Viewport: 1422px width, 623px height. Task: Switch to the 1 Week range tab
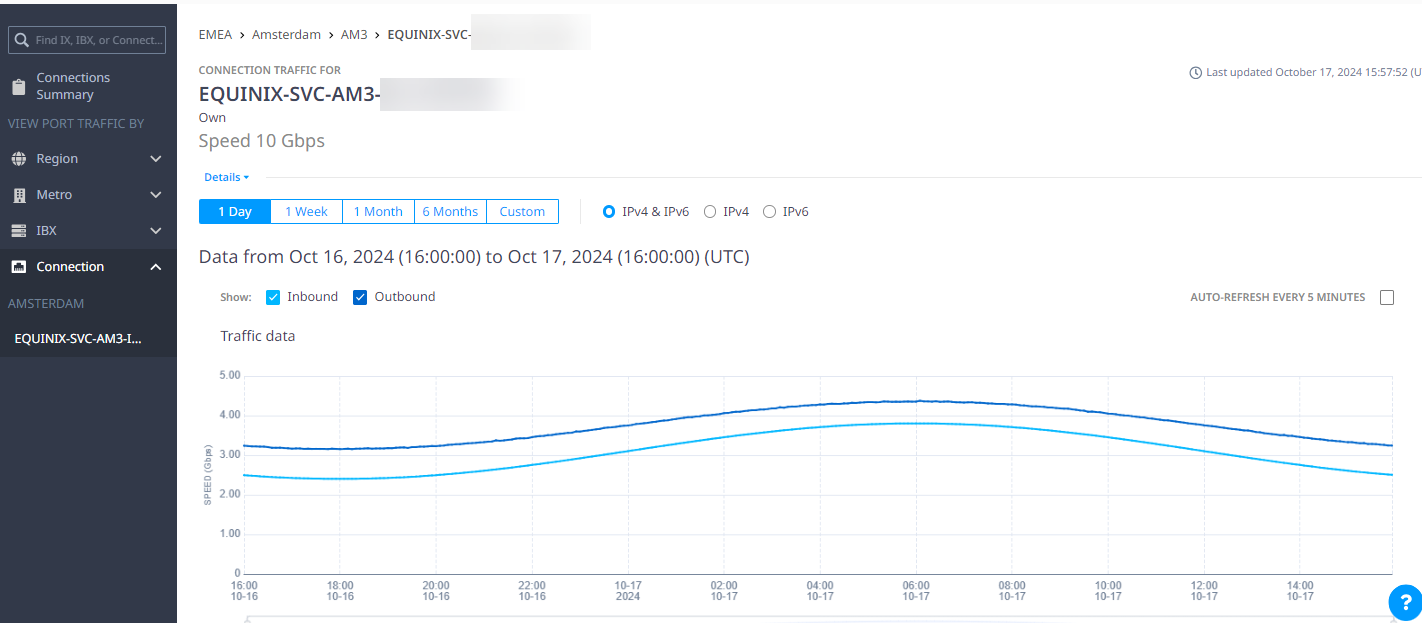click(x=306, y=211)
